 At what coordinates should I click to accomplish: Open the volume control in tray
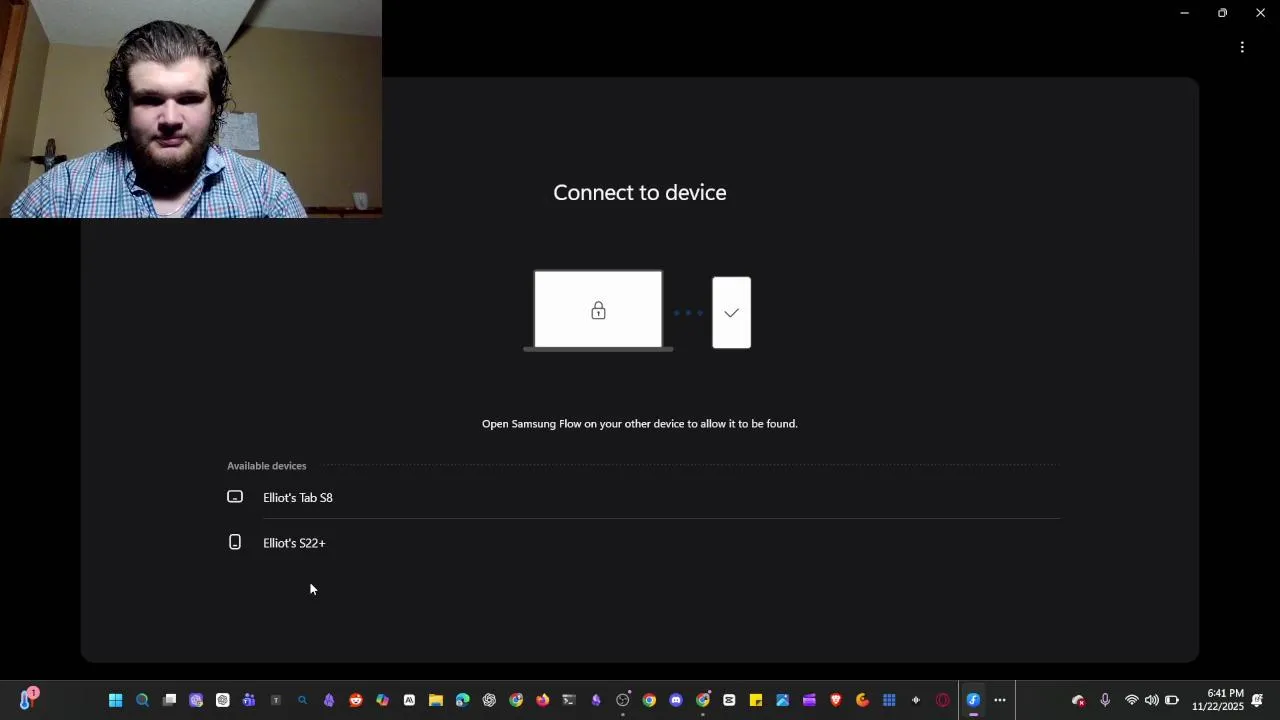coord(1152,700)
